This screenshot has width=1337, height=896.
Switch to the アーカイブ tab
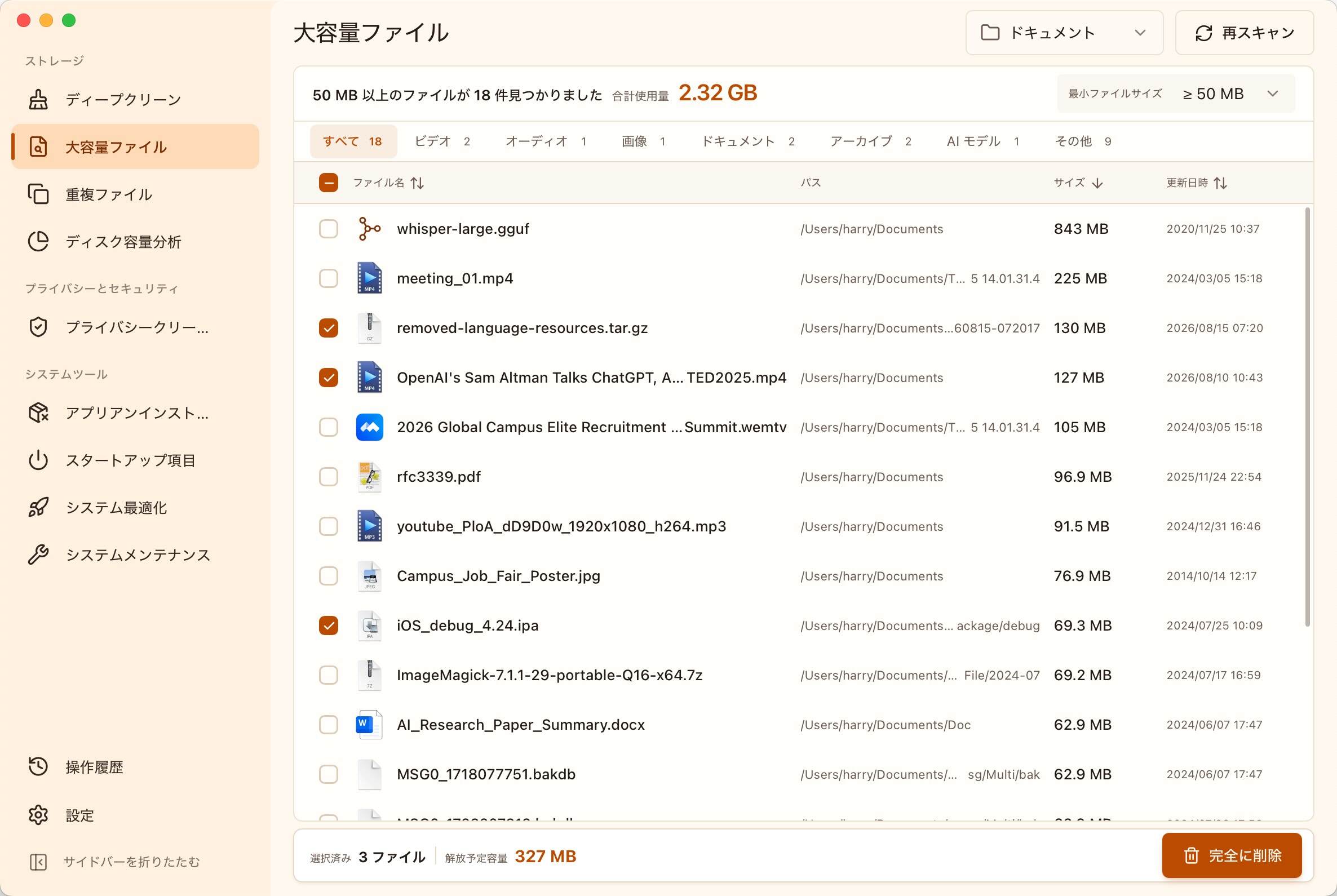tap(870, 141)
